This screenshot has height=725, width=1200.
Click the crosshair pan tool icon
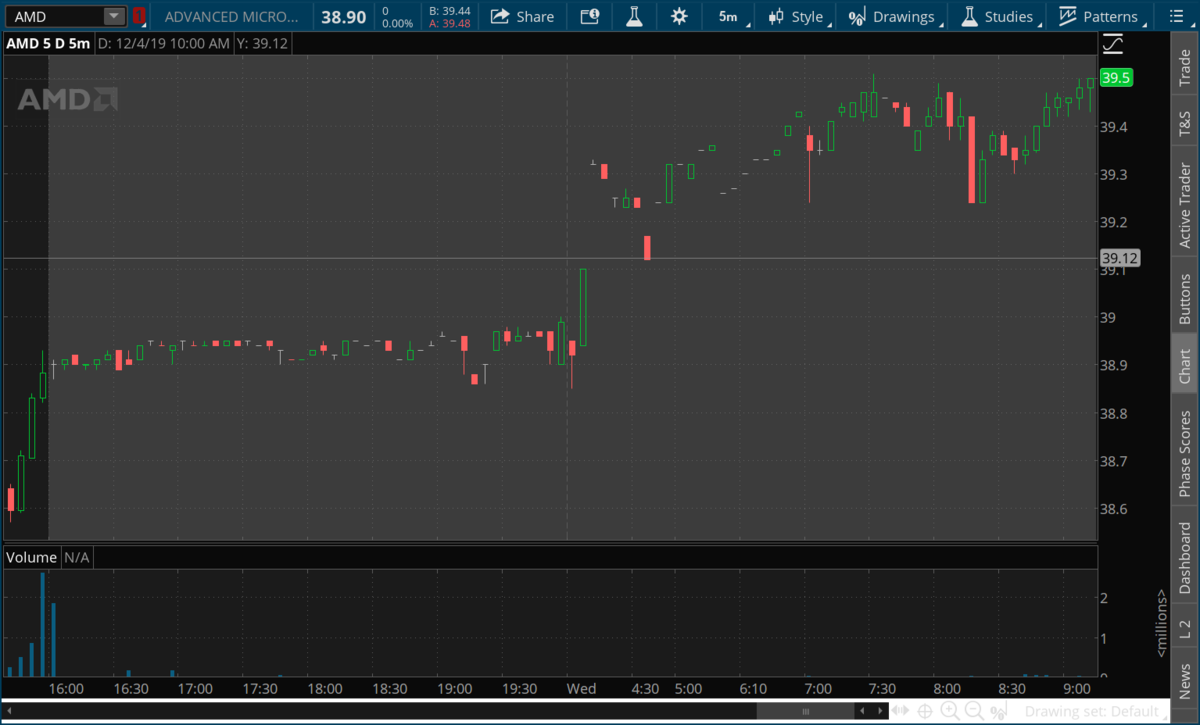[x=927, y=711]
